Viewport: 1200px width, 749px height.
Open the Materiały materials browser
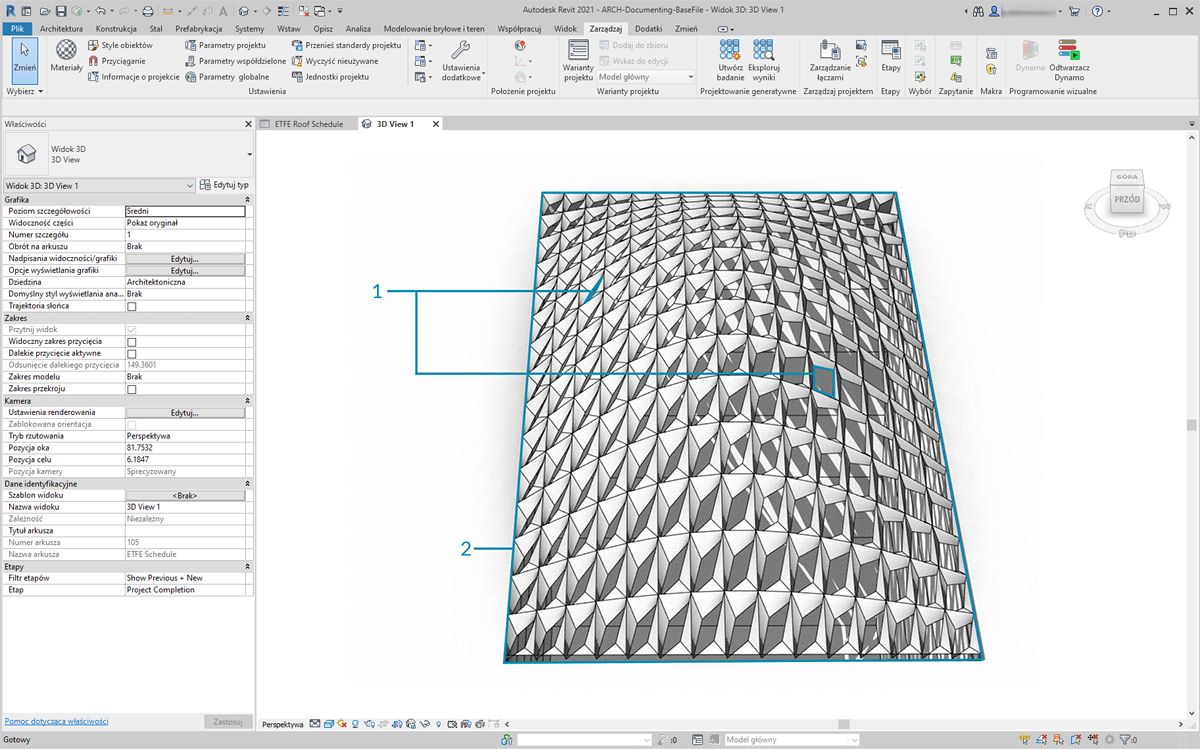click(66, 58)
